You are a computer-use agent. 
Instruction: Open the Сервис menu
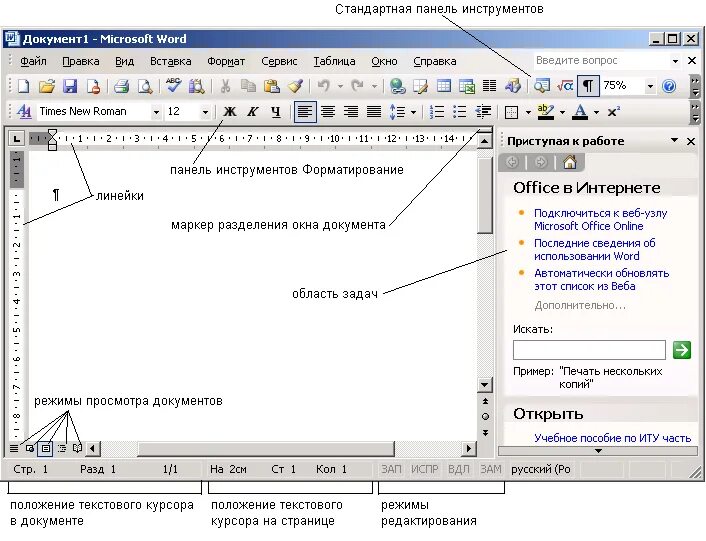(279, 61)
